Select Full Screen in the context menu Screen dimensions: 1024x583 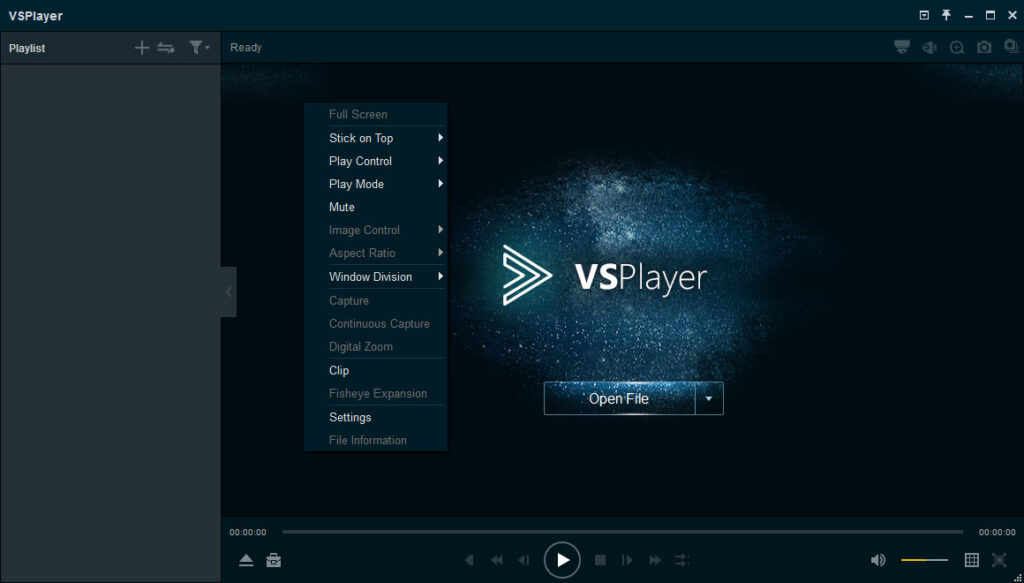tap(376, 114)
